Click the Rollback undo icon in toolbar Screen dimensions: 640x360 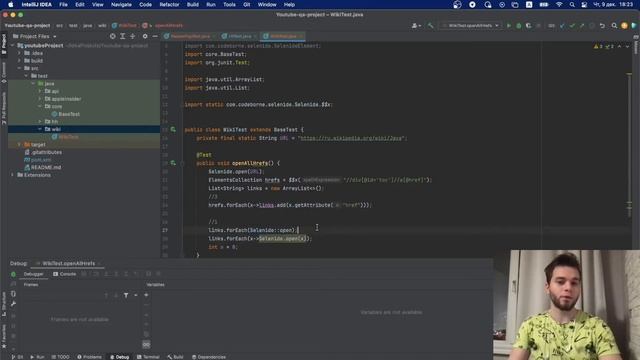pos(602,26)
